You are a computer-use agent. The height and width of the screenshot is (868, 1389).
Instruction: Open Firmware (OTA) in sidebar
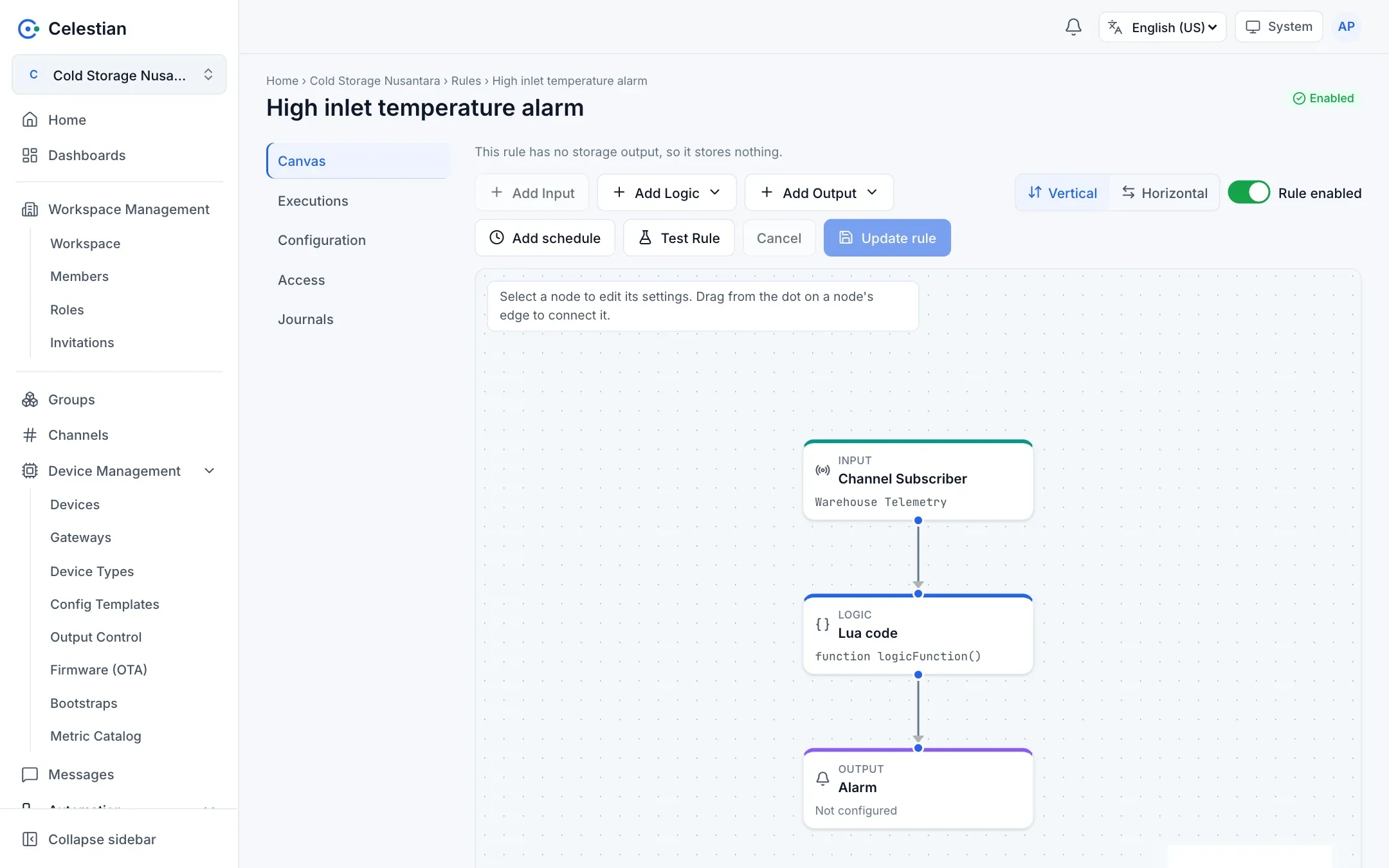point(98,669)
